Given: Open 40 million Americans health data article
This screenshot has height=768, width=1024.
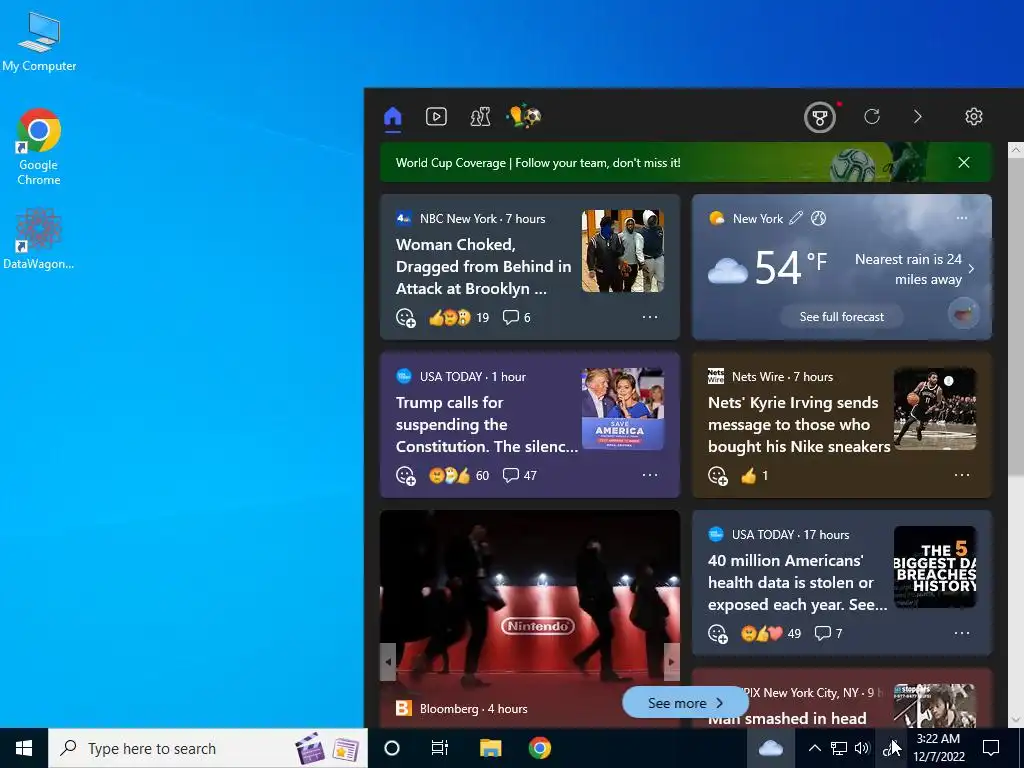Looking at the screenshot, I should click(x=797, y=583).
